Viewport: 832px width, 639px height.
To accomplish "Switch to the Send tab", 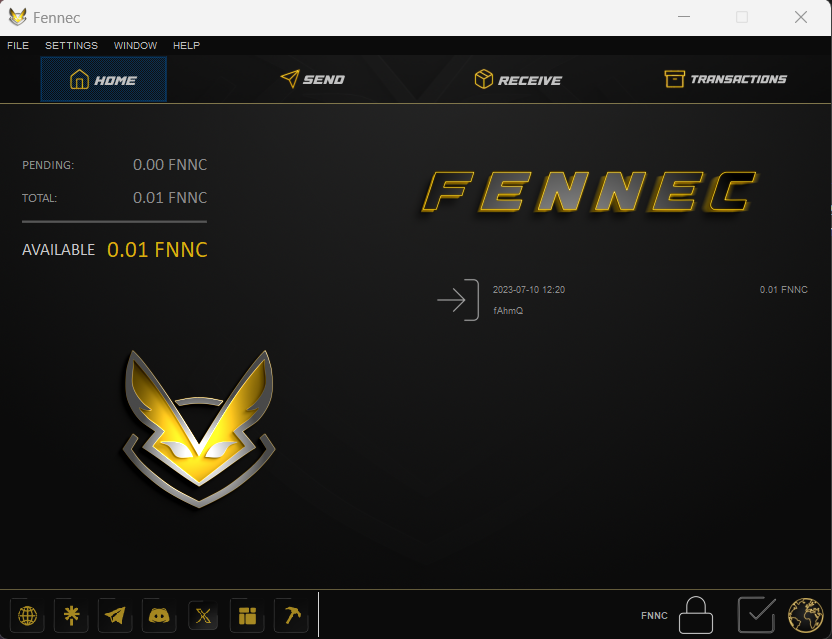I will [312, 79].
